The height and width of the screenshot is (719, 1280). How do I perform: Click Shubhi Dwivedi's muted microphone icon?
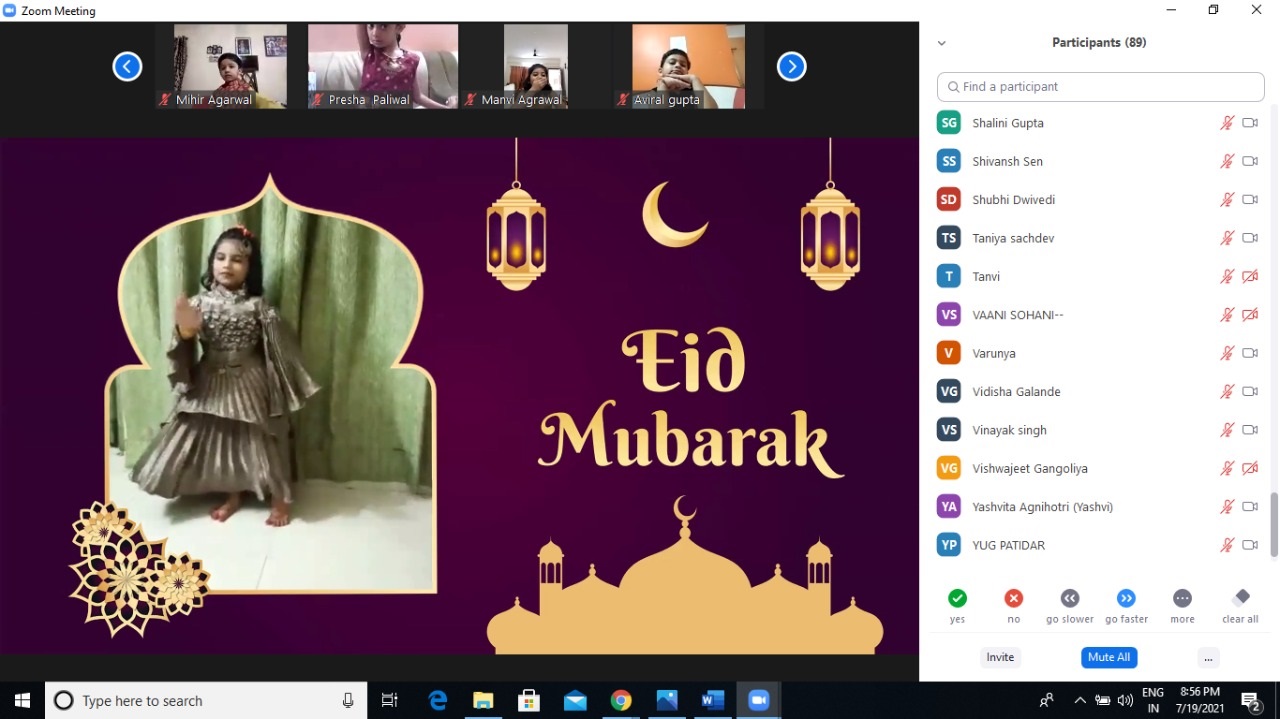[x=1227, y=200]
